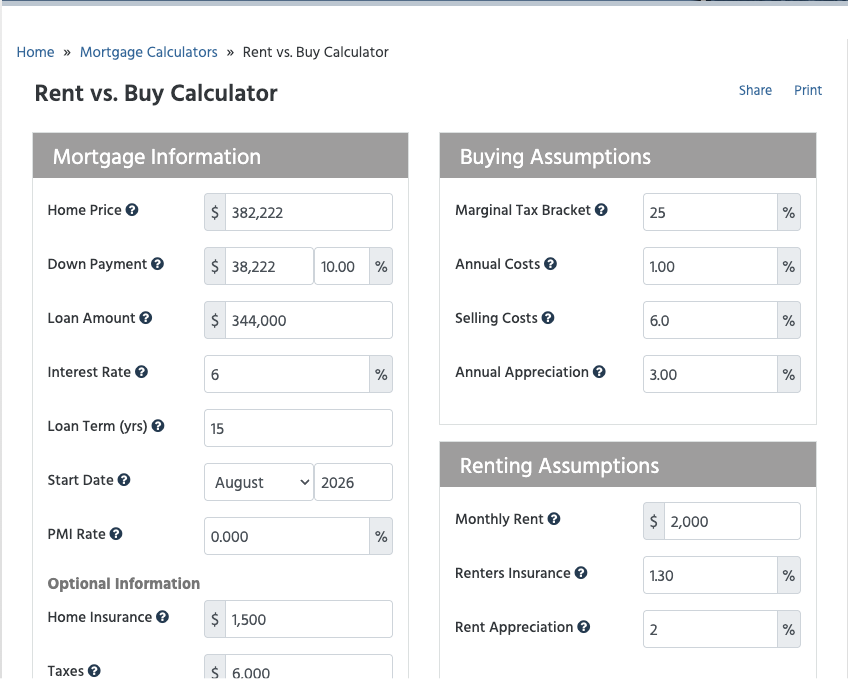
Task: Click the Selling Costs help icon
Action: tap(548, 318)
